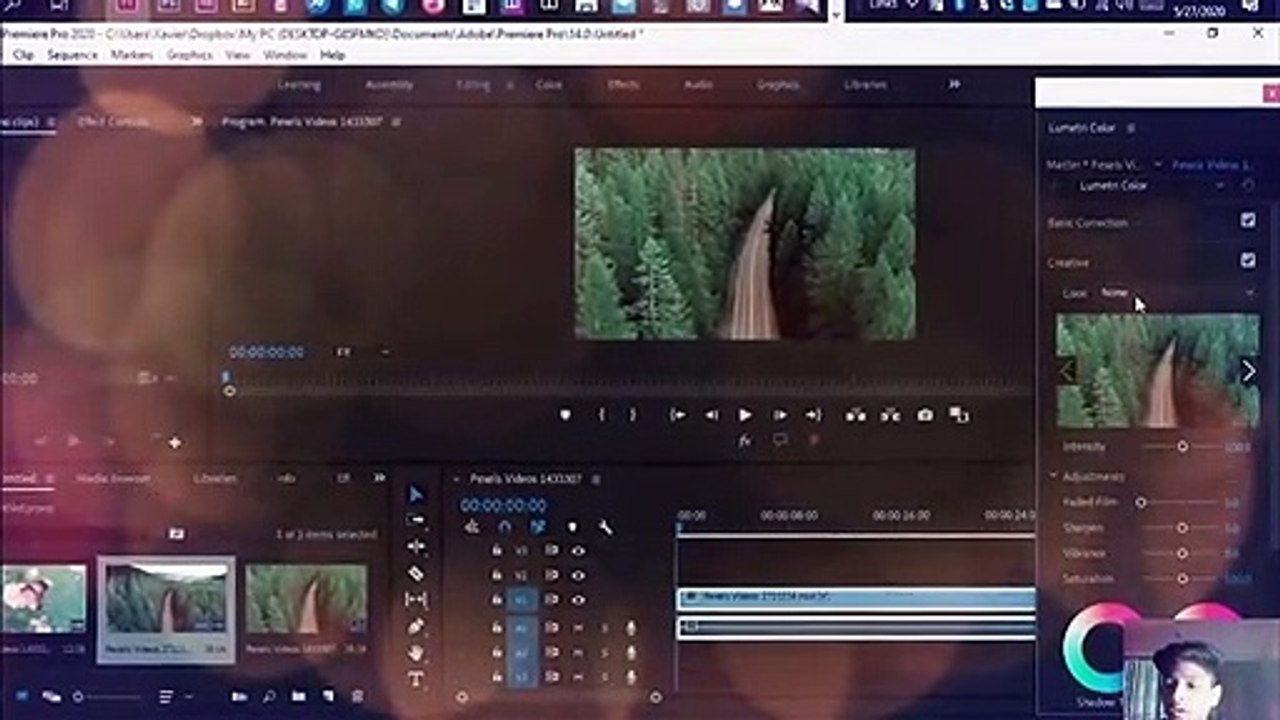Open the Sequence menu
Screen dimensions: 1280x720
point(73,55)
